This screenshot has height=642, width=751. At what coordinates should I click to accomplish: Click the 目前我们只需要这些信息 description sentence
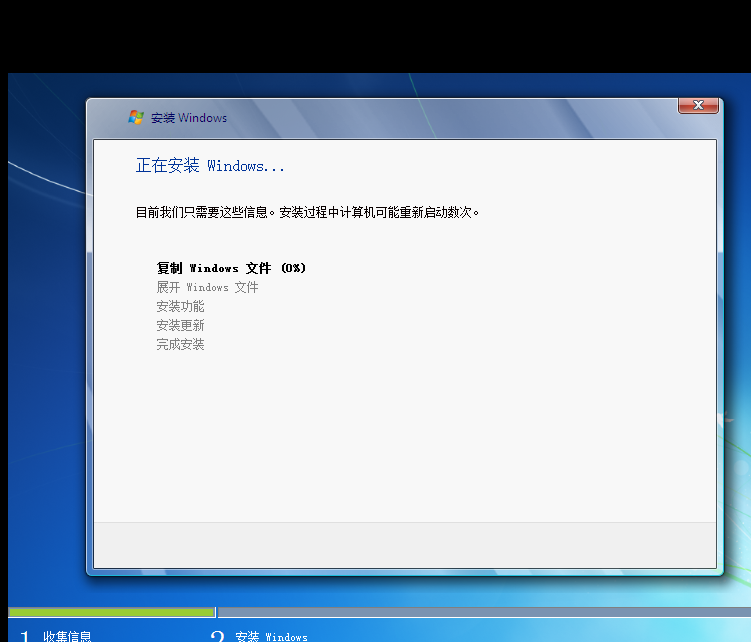pyautogui.click(x=307, y=212)
